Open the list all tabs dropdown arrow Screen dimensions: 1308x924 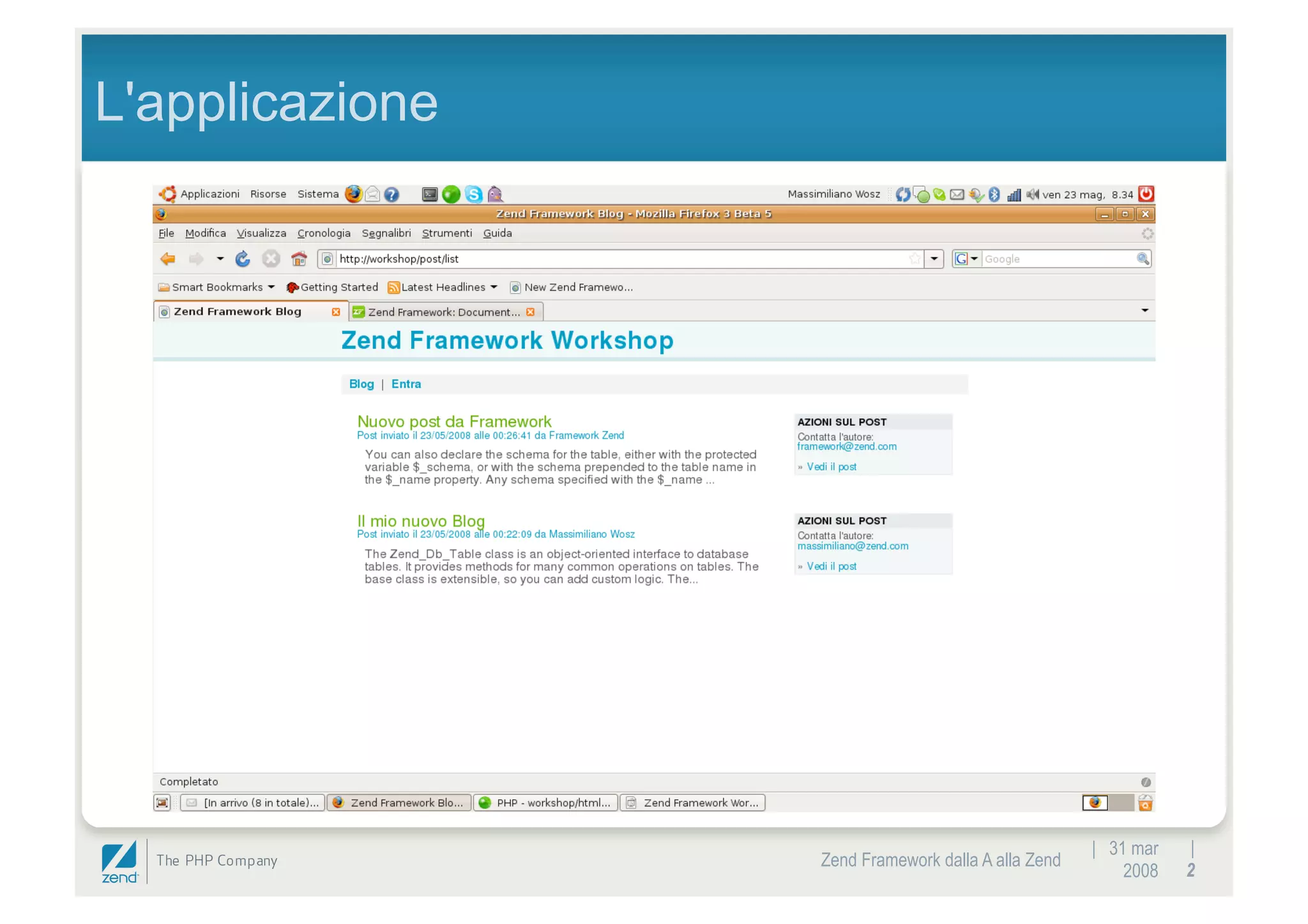click(x=1144, y=310)
